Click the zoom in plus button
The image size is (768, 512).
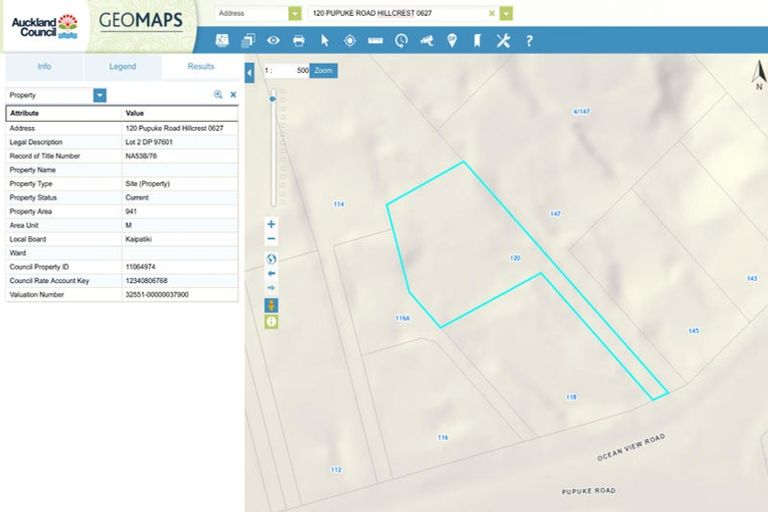tap(271, 224)
